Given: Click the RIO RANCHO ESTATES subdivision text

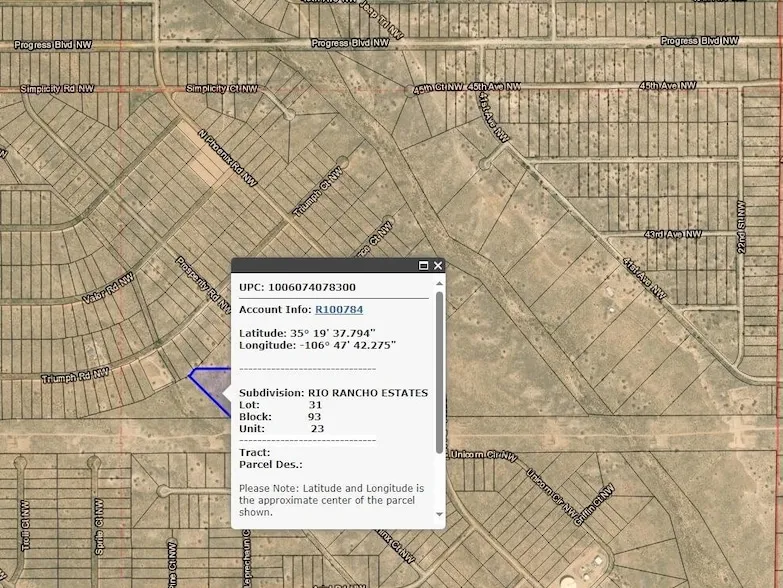Looking at the screenshot, I should tap(367, 393).
